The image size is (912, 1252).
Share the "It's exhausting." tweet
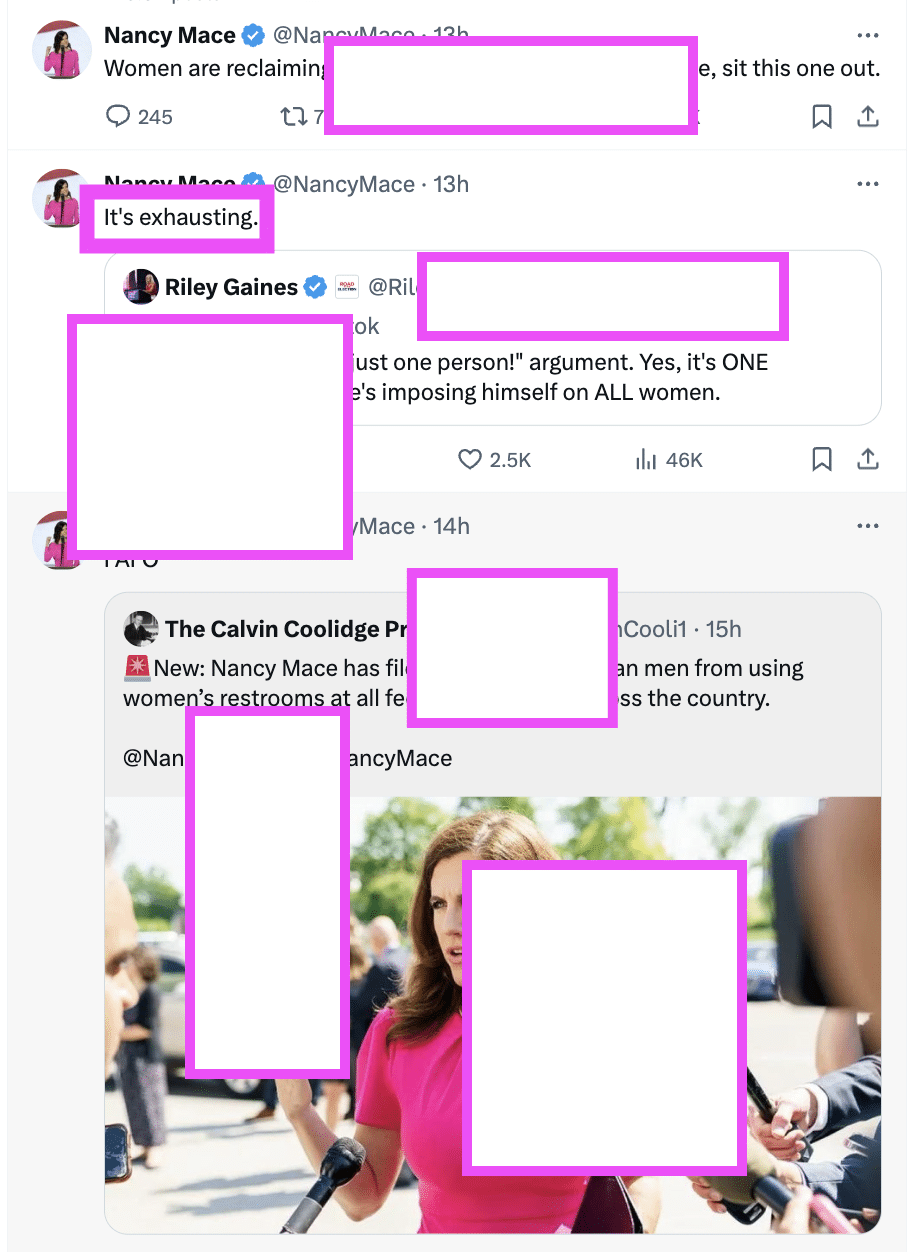coord(868,459)
